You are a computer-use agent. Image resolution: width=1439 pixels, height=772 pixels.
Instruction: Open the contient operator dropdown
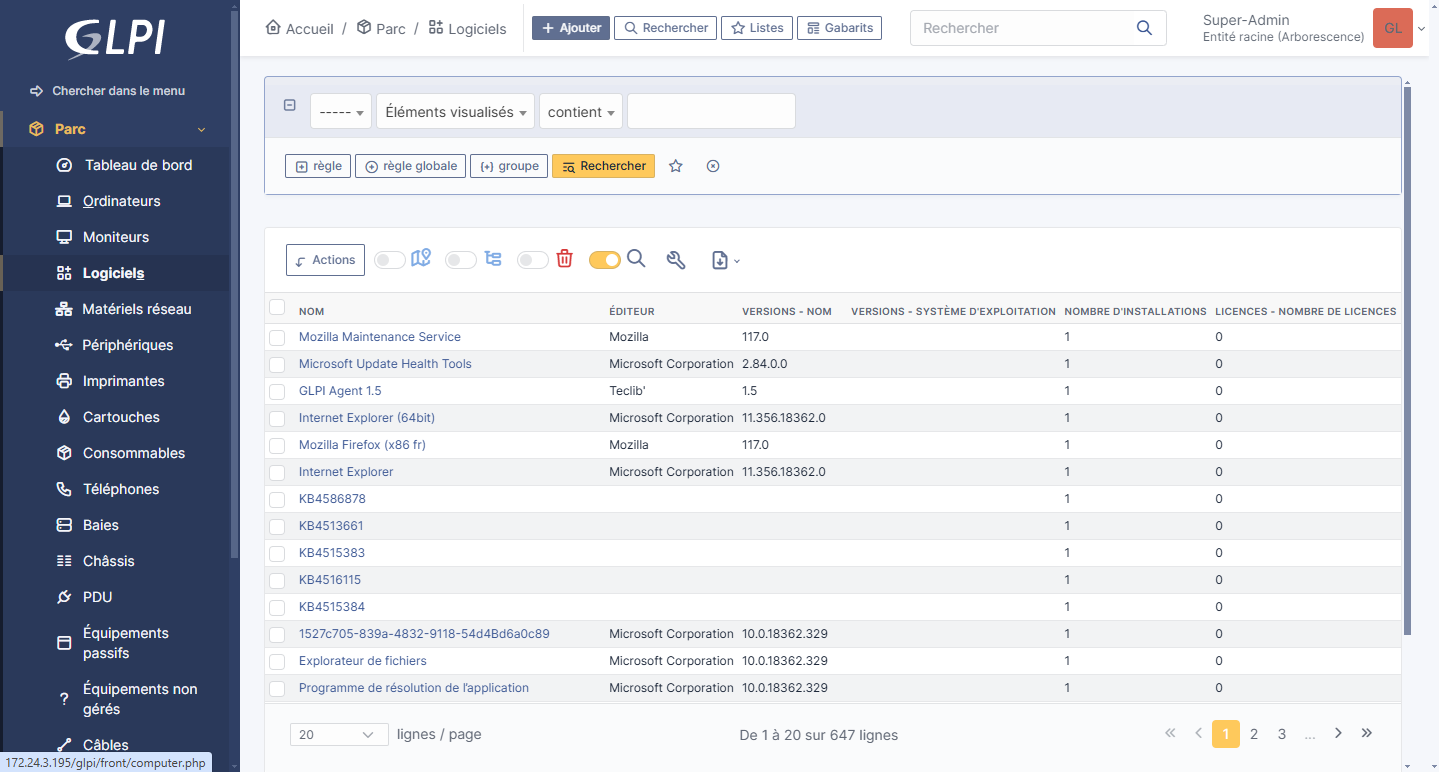click(x=581, y=112)
